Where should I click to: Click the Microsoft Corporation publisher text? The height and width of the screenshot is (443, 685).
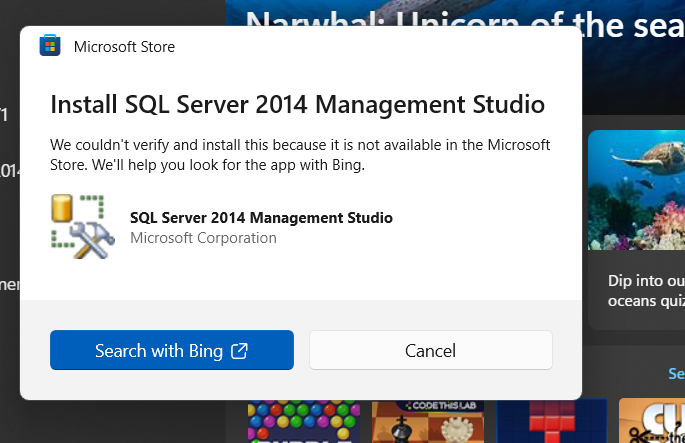pos(203,238)
